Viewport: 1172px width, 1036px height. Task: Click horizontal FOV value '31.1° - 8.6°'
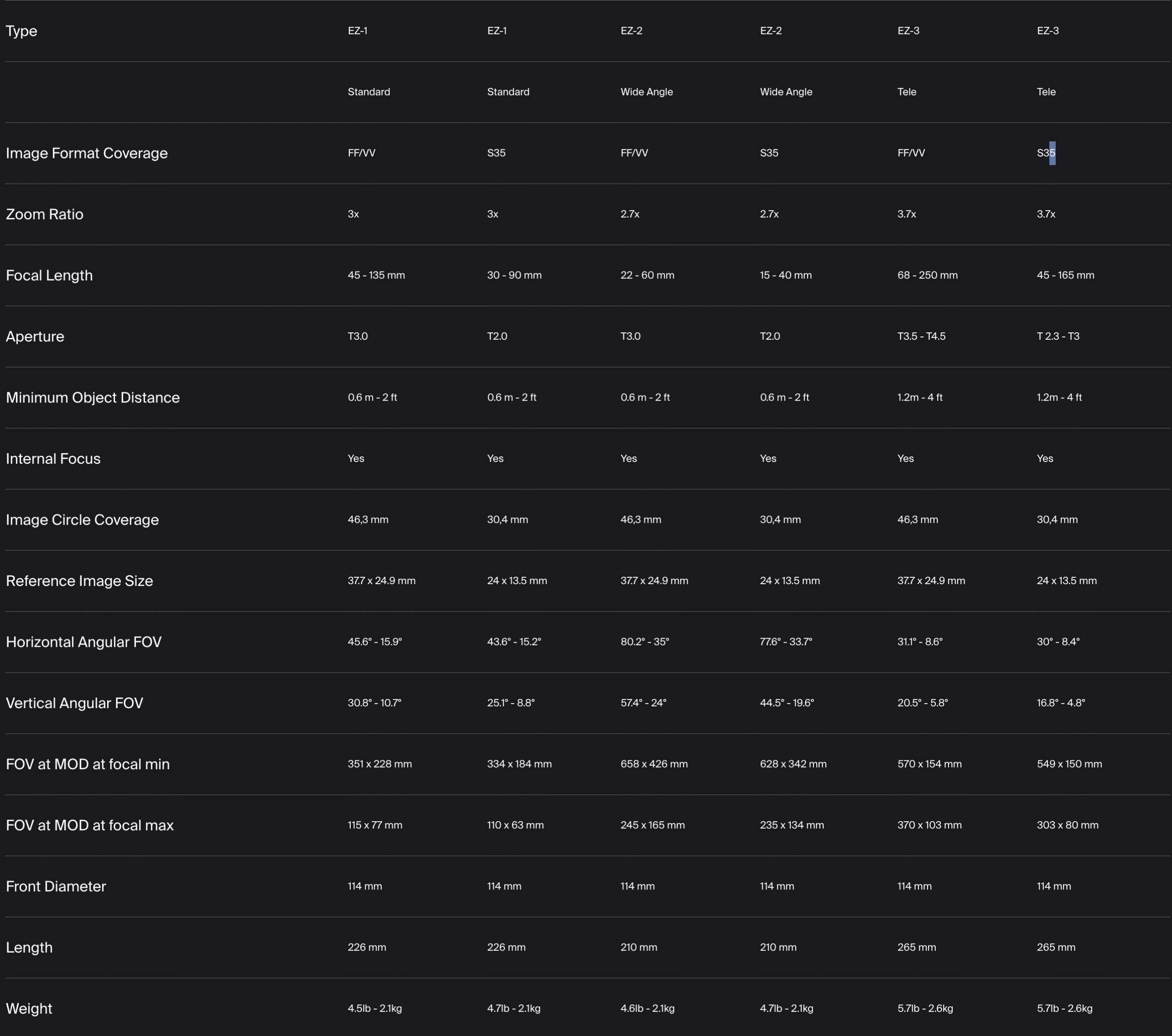coord(920,642)
